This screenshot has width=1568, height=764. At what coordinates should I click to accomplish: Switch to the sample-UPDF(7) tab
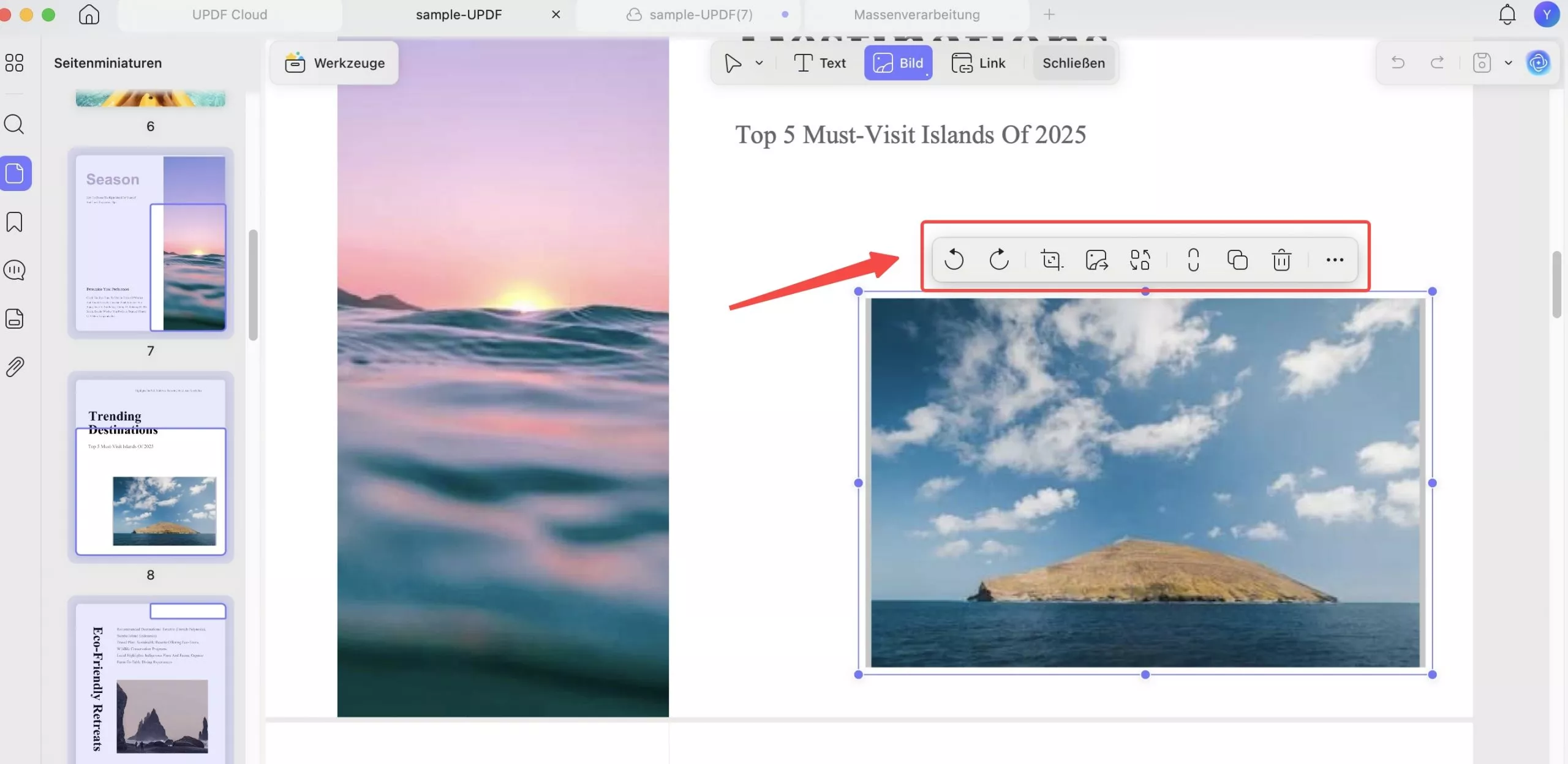pos(700,15)
